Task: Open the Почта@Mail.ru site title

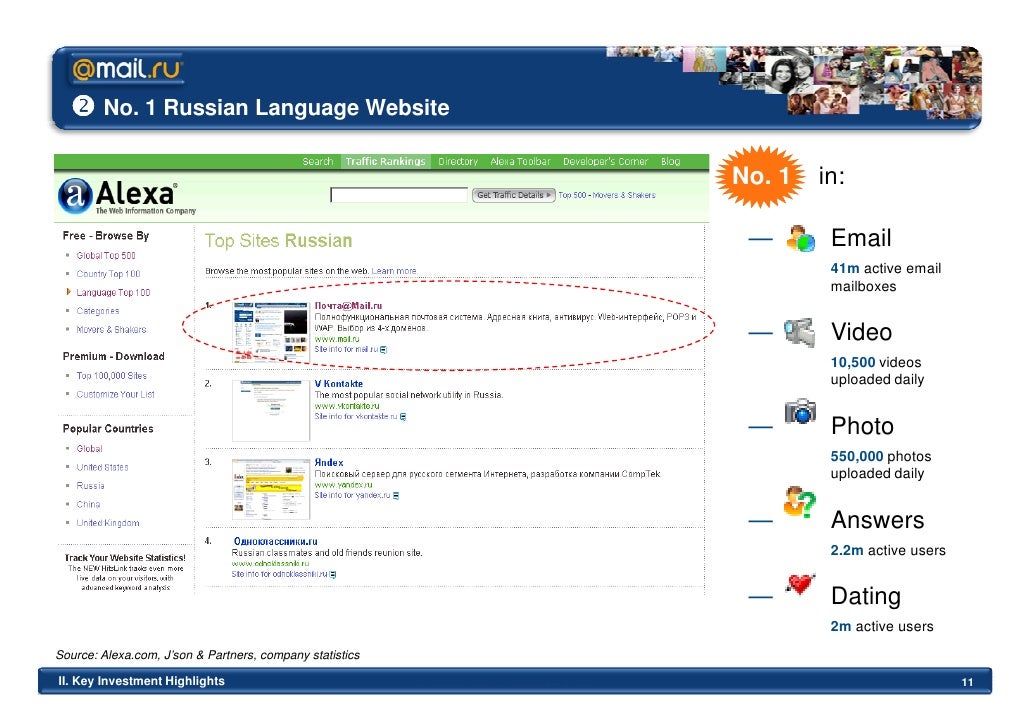Action: [348, 306]
